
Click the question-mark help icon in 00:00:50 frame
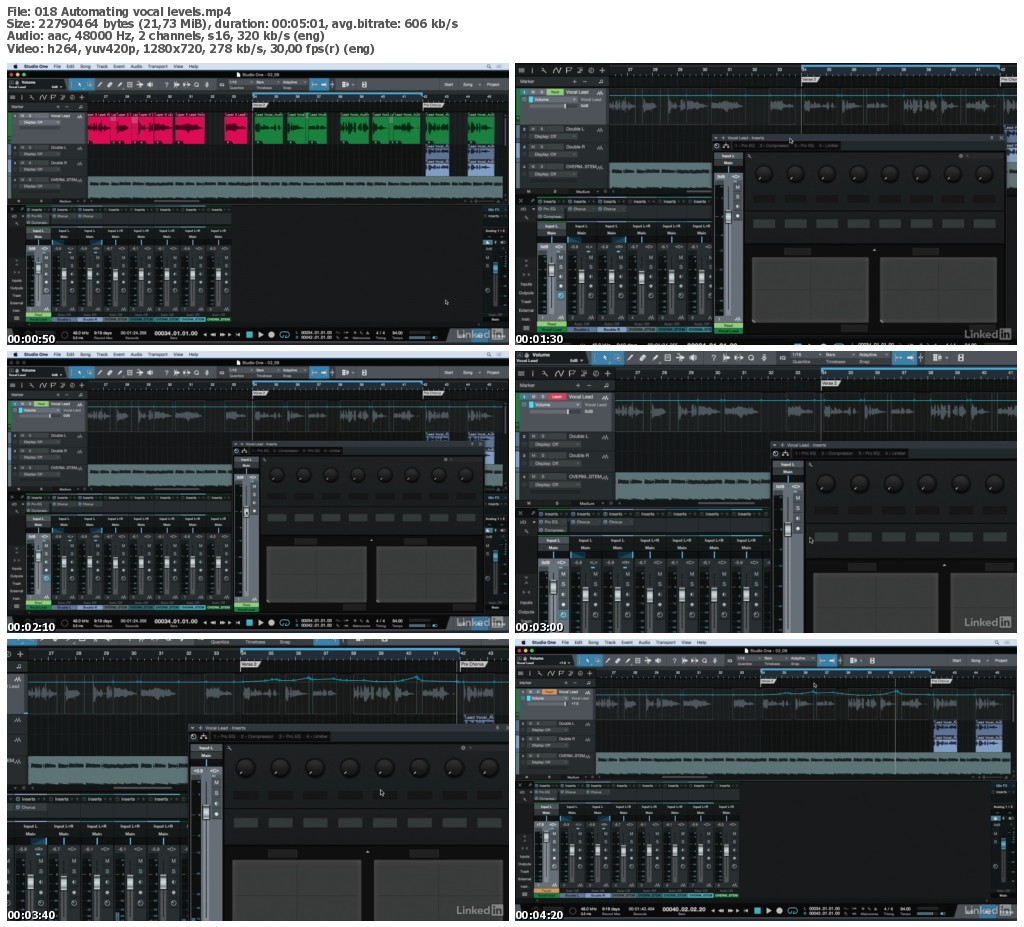point(166,84)
